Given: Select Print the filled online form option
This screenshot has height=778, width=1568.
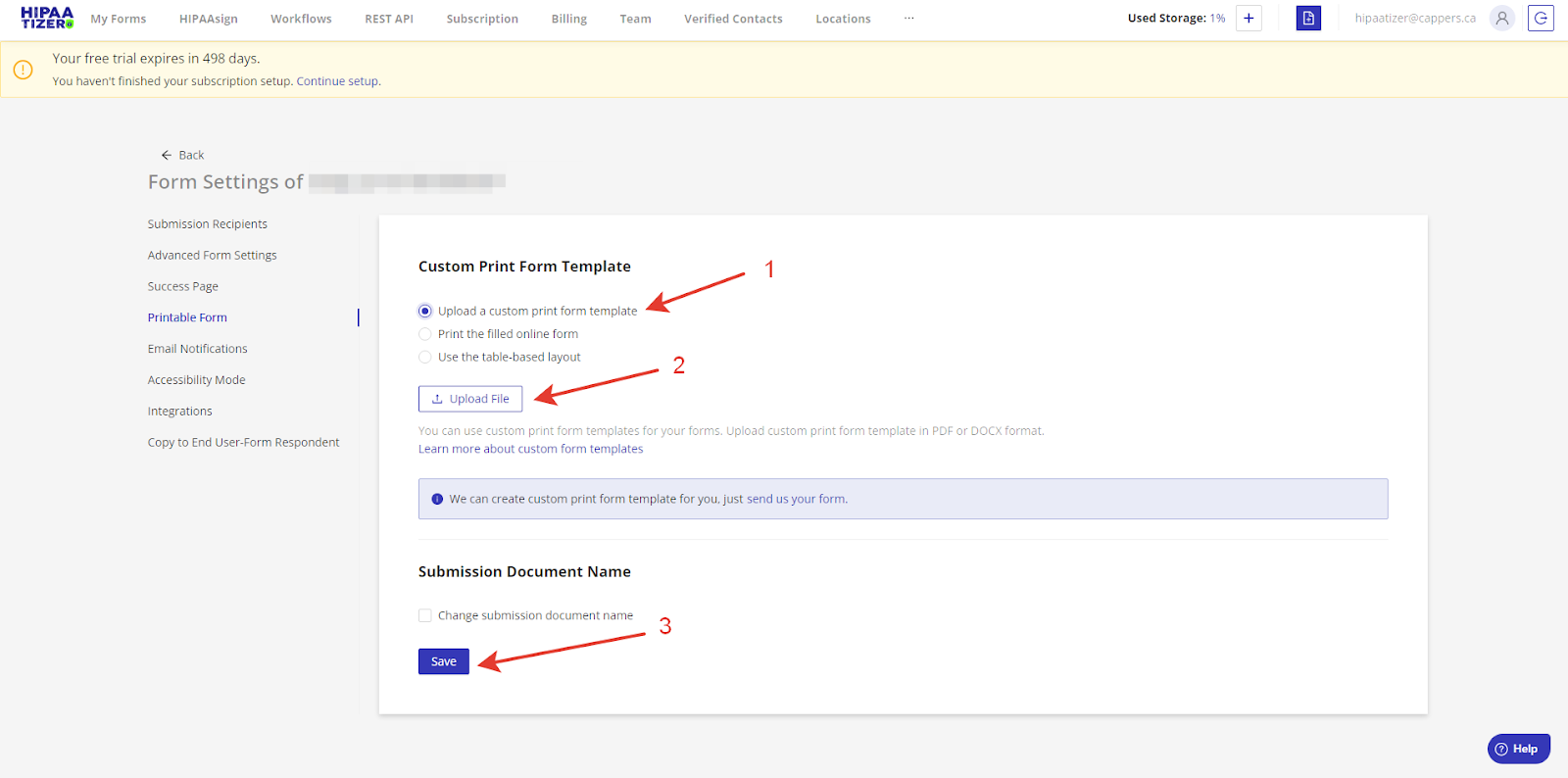Looking at the screenshot, I should point(425,334).
